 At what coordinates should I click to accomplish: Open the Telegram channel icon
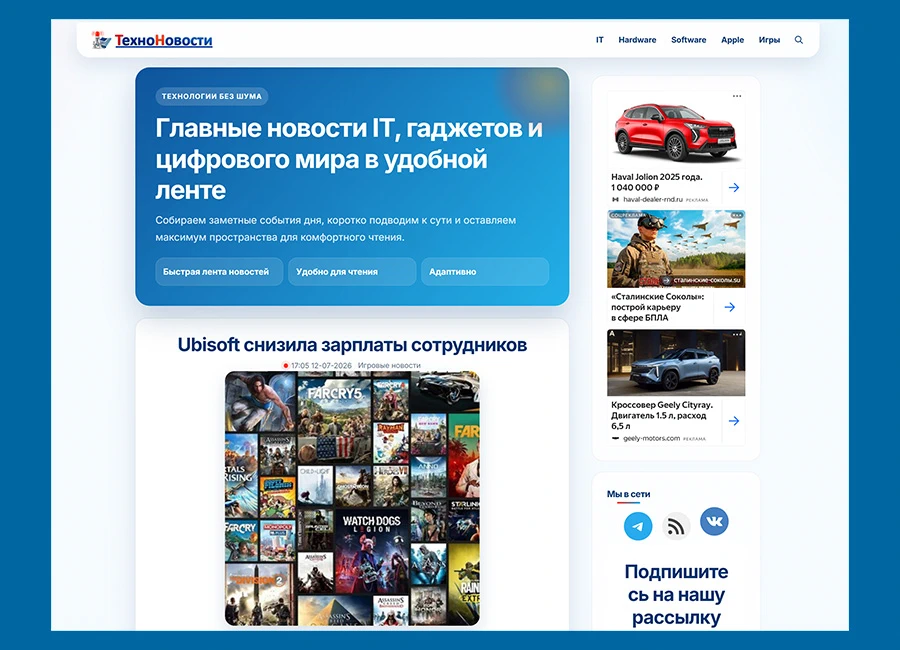click(x=638, y=526)
